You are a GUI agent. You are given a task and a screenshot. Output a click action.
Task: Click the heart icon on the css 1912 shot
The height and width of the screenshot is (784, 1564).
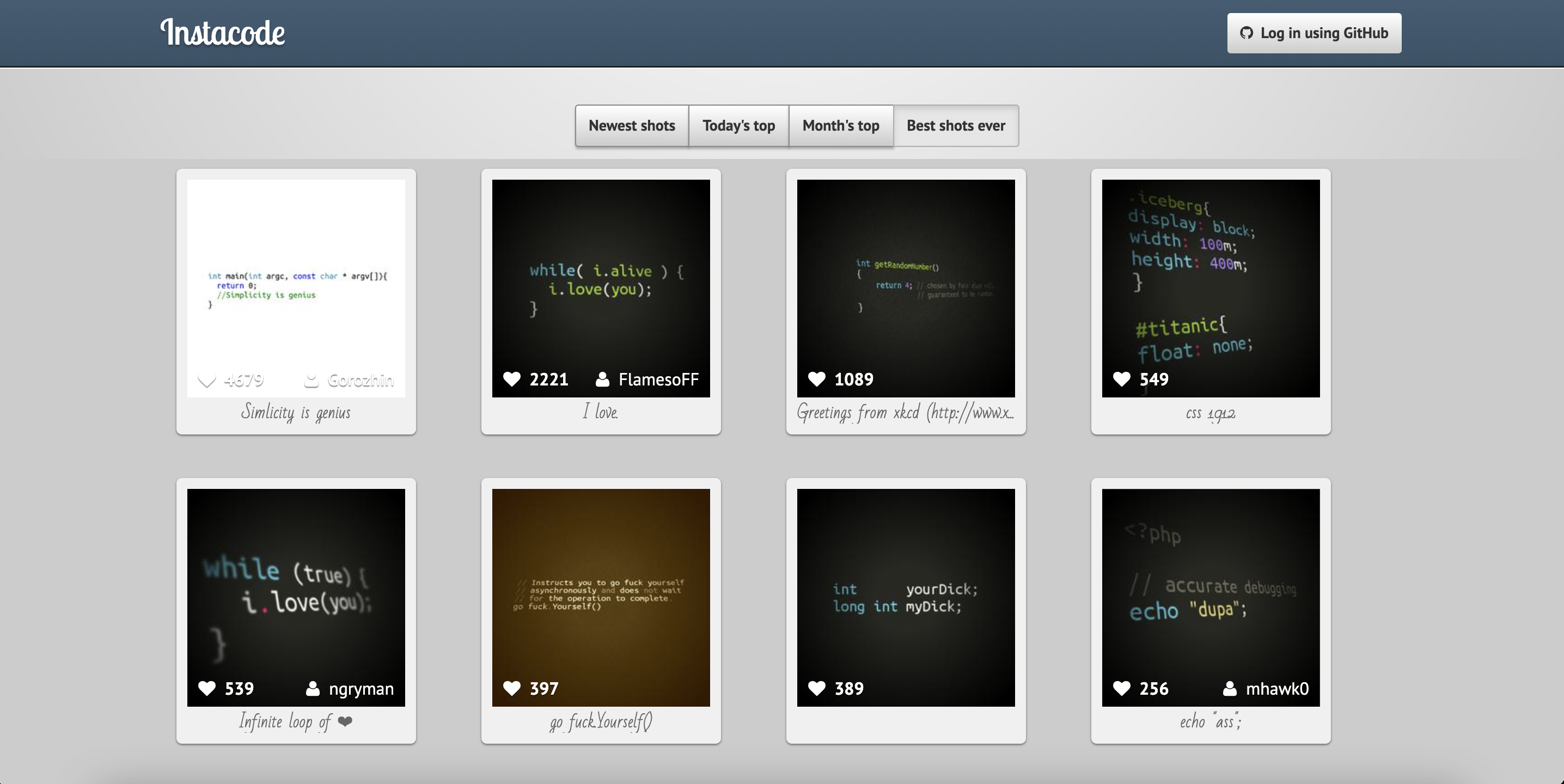(1121, 379)
